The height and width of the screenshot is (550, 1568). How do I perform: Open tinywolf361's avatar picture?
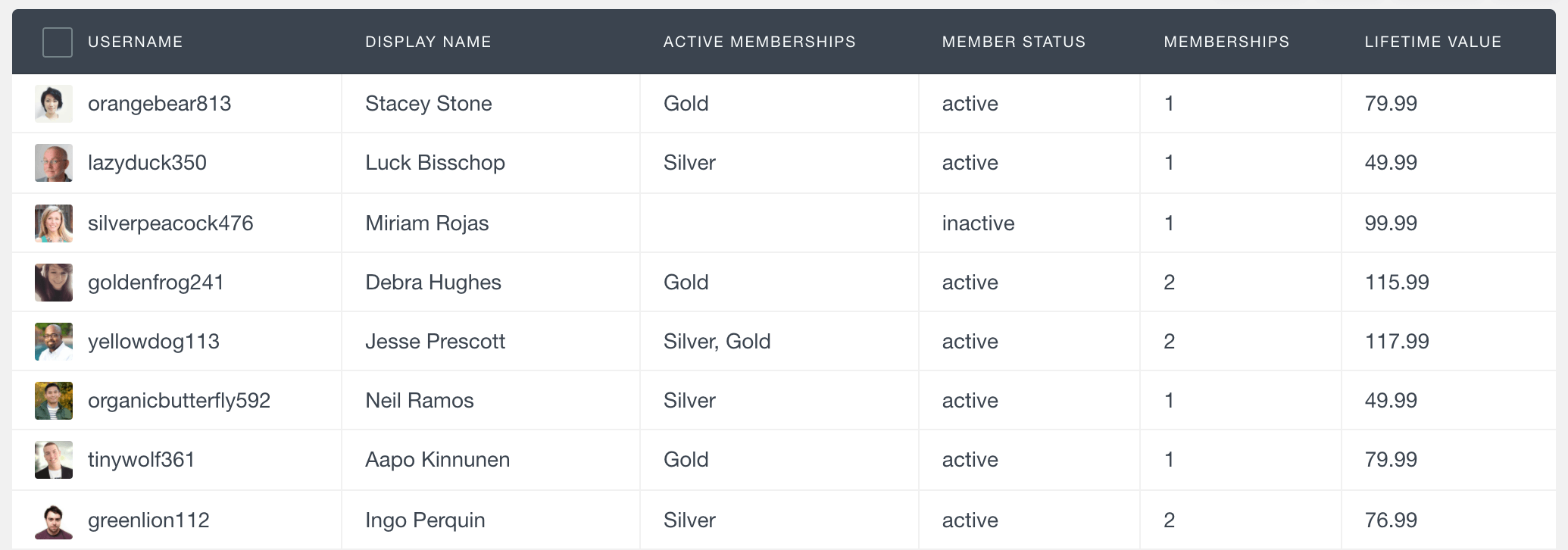pos(54,460)
